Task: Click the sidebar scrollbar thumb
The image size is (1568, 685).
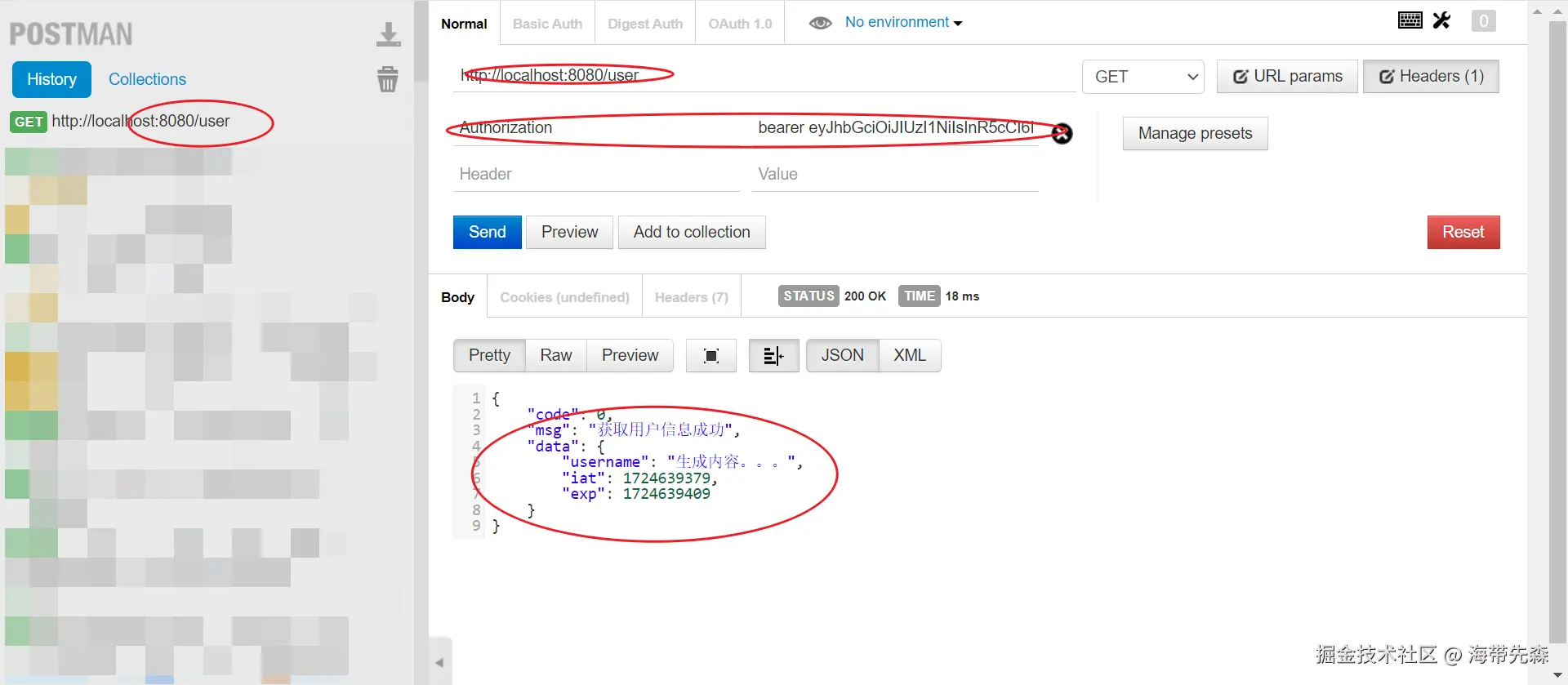Action: [421, 41]
